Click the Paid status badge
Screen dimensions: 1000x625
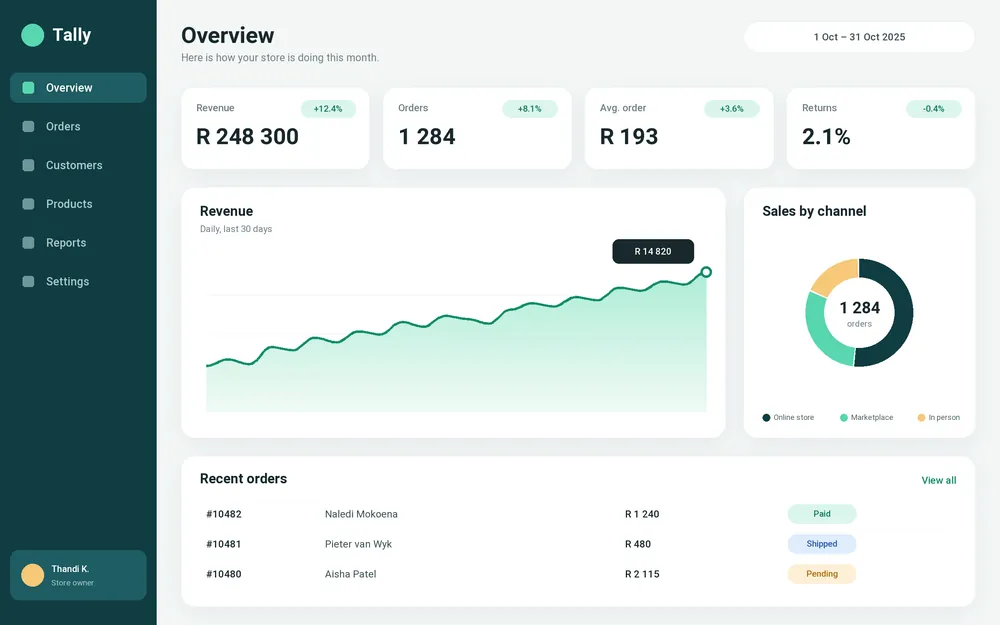point(821,514)
